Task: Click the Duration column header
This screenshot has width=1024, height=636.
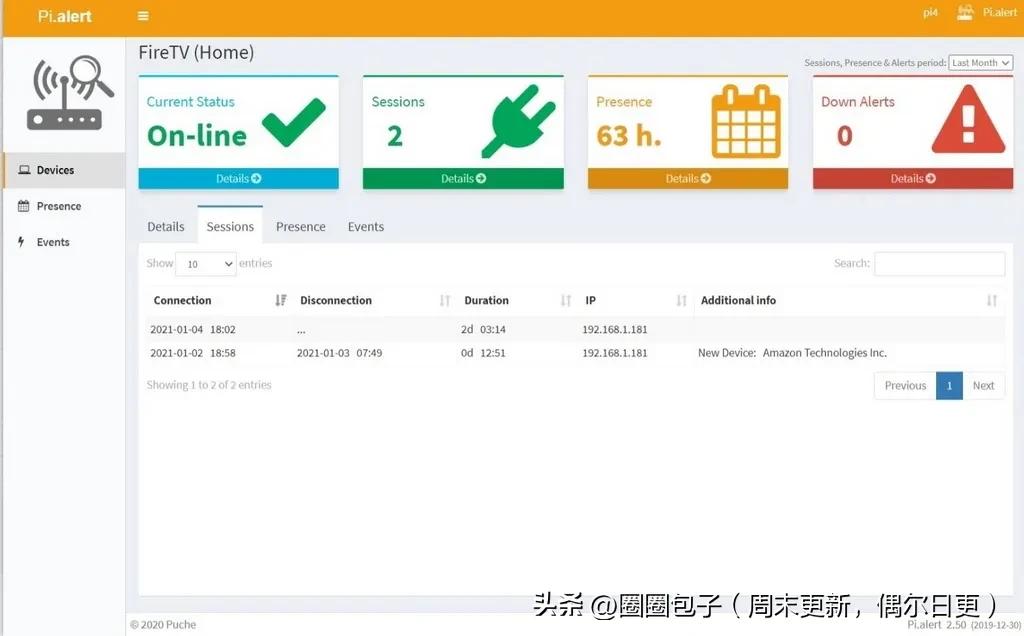Action: [487, 300]
